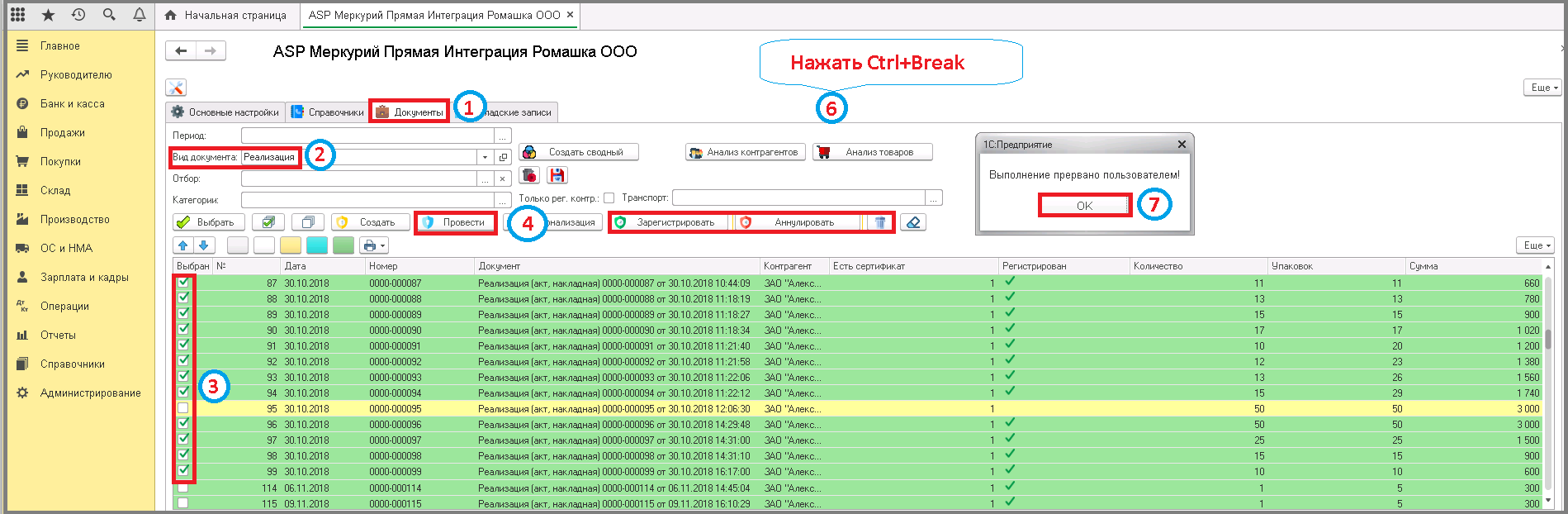Toggle checkbox for row 97
Viewport: 1568px width, 514px height.
coord(183,440)
